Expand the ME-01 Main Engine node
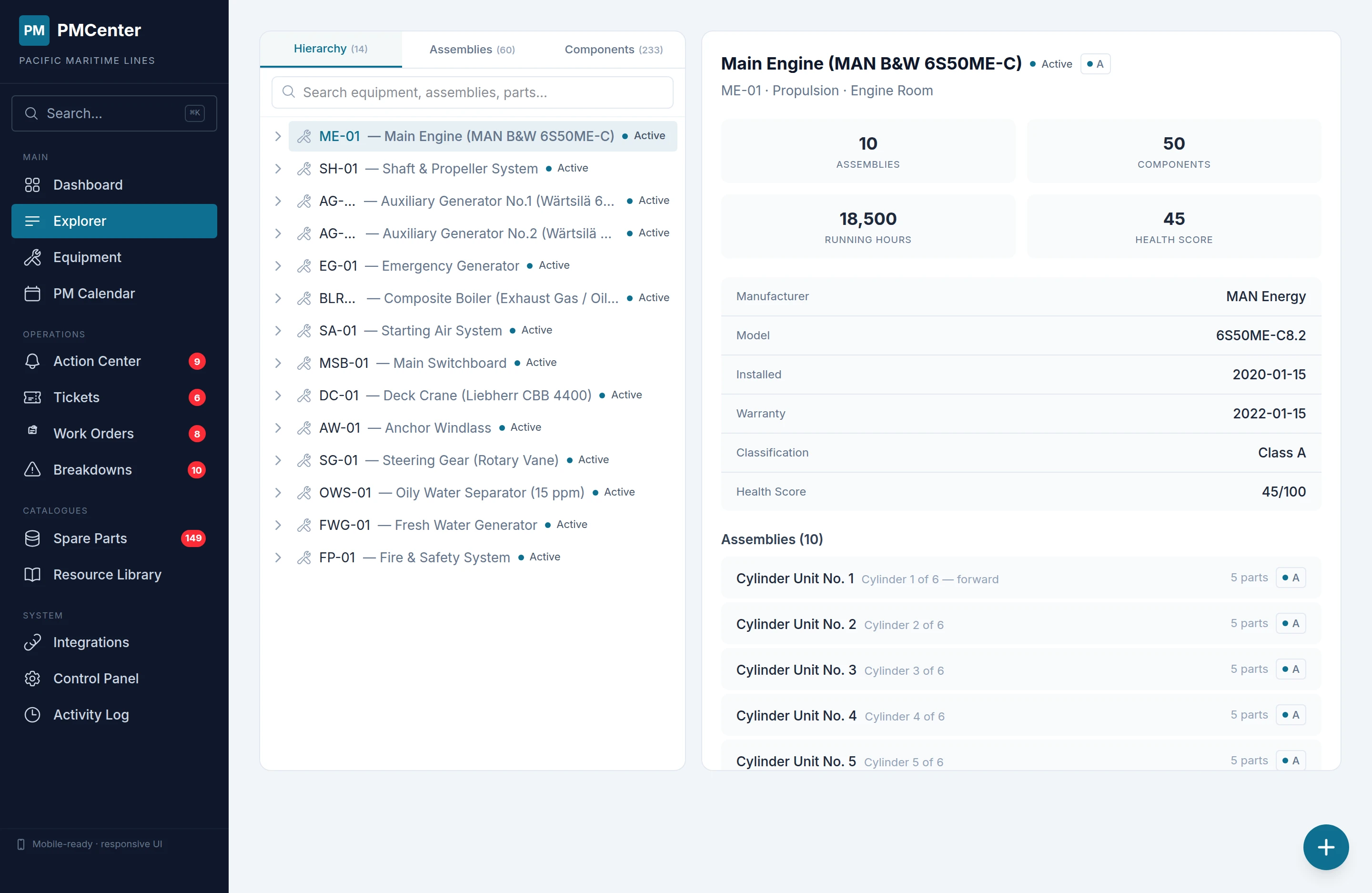The width and height of the screenshot is (1372, 893). click(x=278, y=136)
